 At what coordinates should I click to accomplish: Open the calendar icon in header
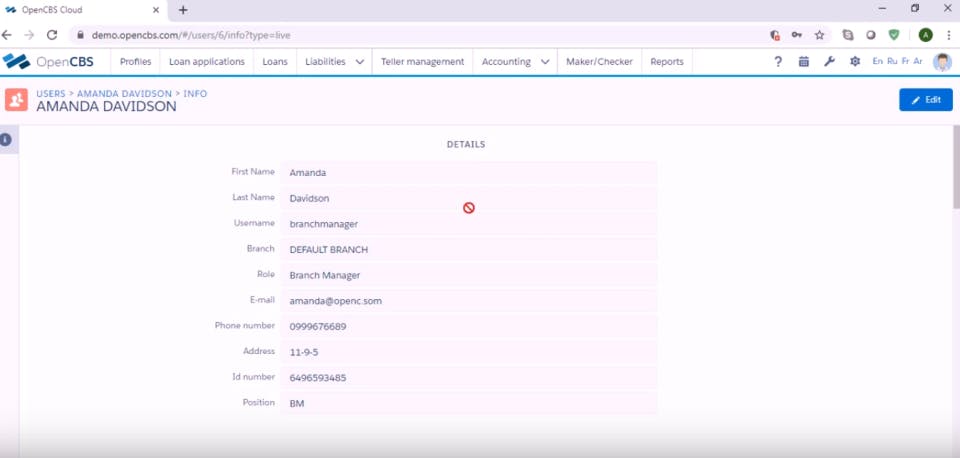804,61
